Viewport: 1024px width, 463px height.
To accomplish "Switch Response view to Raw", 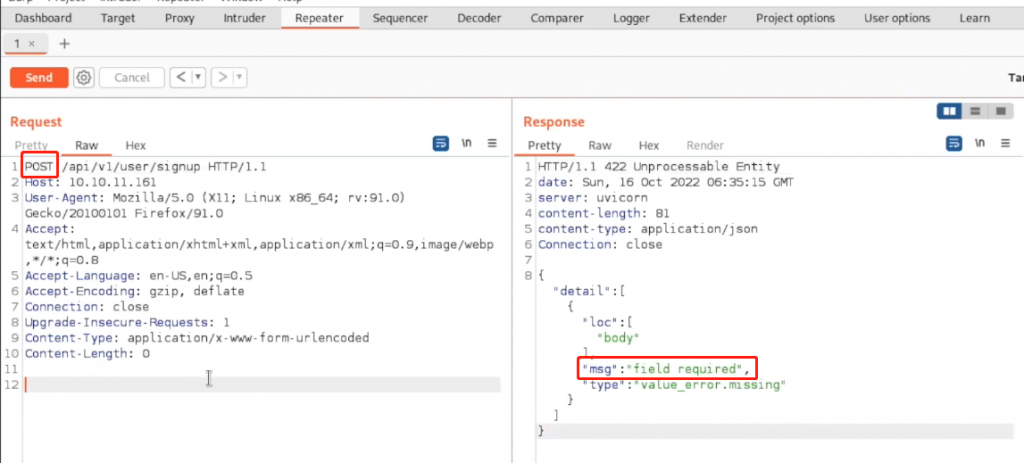I will coord(600,145).
